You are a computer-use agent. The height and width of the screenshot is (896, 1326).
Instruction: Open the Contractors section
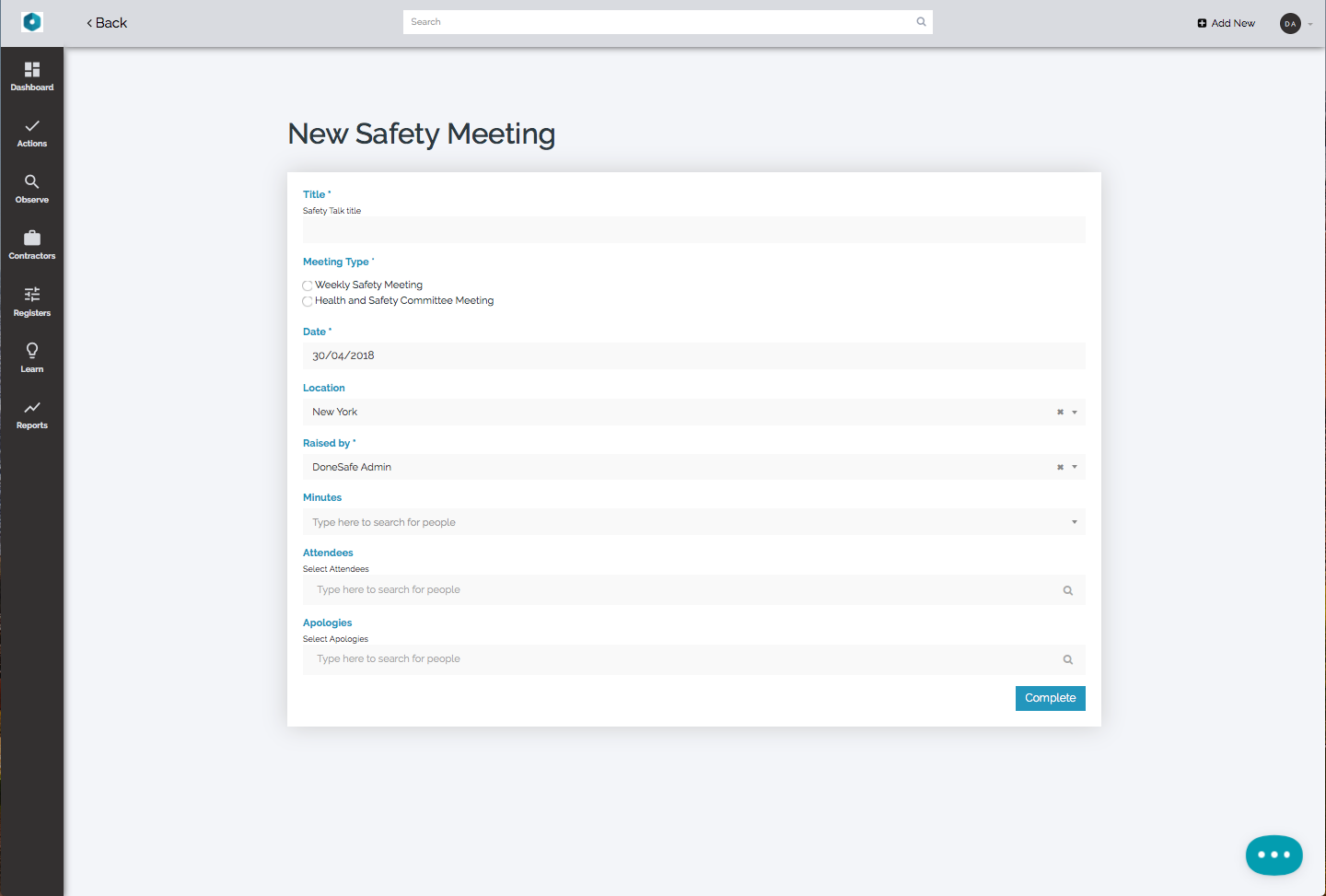point(32,245)
